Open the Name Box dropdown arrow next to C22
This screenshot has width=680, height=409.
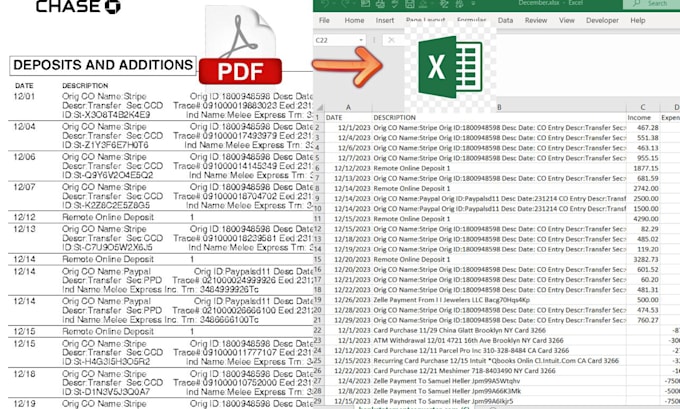[x=361, y=40]
